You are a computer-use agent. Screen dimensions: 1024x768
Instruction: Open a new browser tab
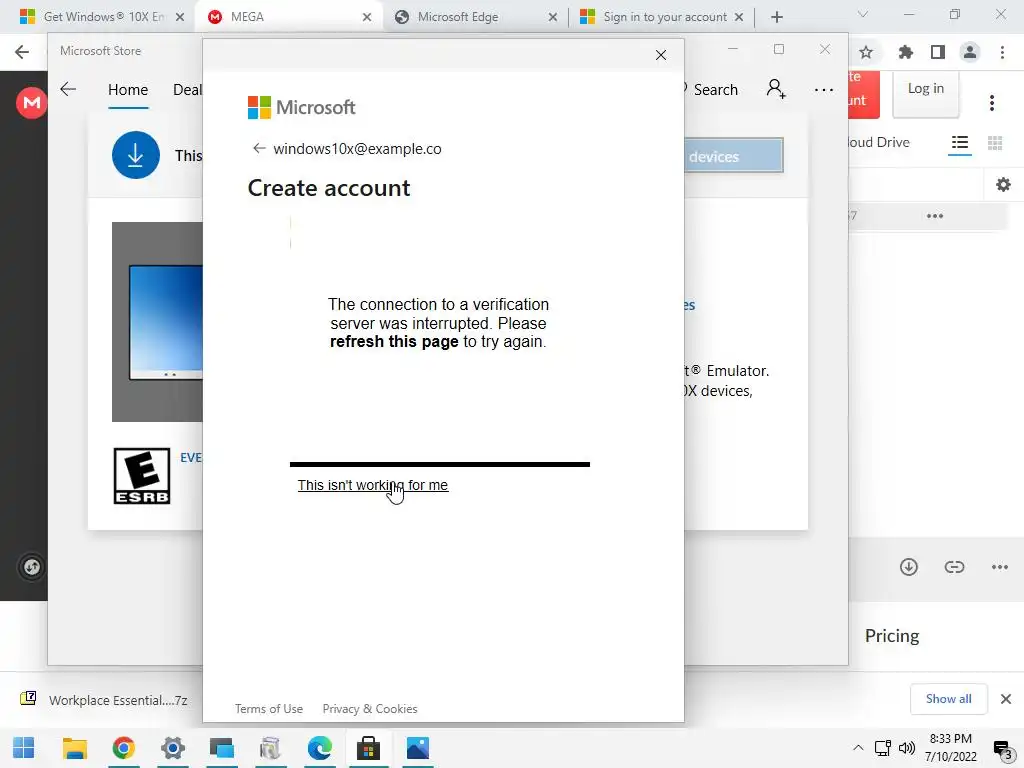pyautogui.click(x=776, y=17)
